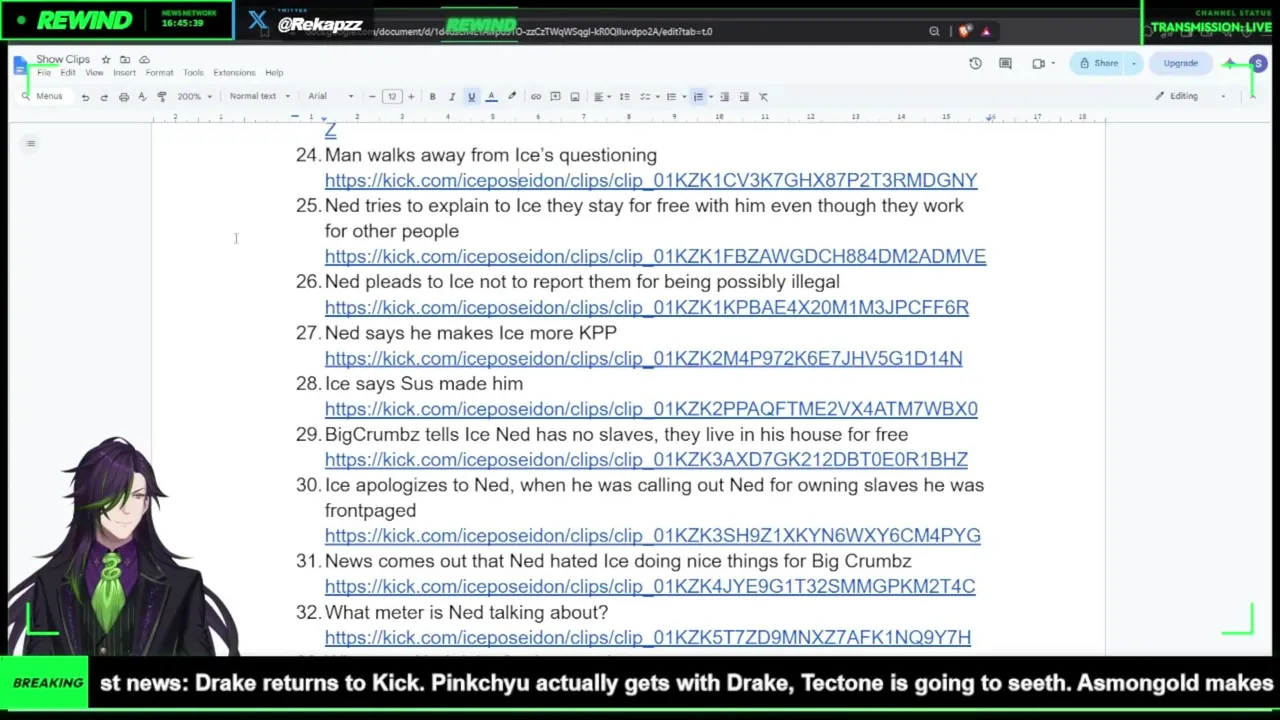Open clip link under item 26
This screenshot has width=1280, height=720.
[647, 308]
